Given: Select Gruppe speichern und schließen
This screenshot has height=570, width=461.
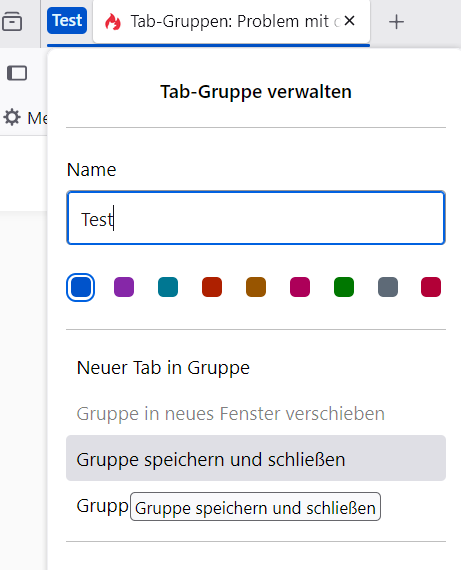Looking at the screenshot, I should pos(256,458).
